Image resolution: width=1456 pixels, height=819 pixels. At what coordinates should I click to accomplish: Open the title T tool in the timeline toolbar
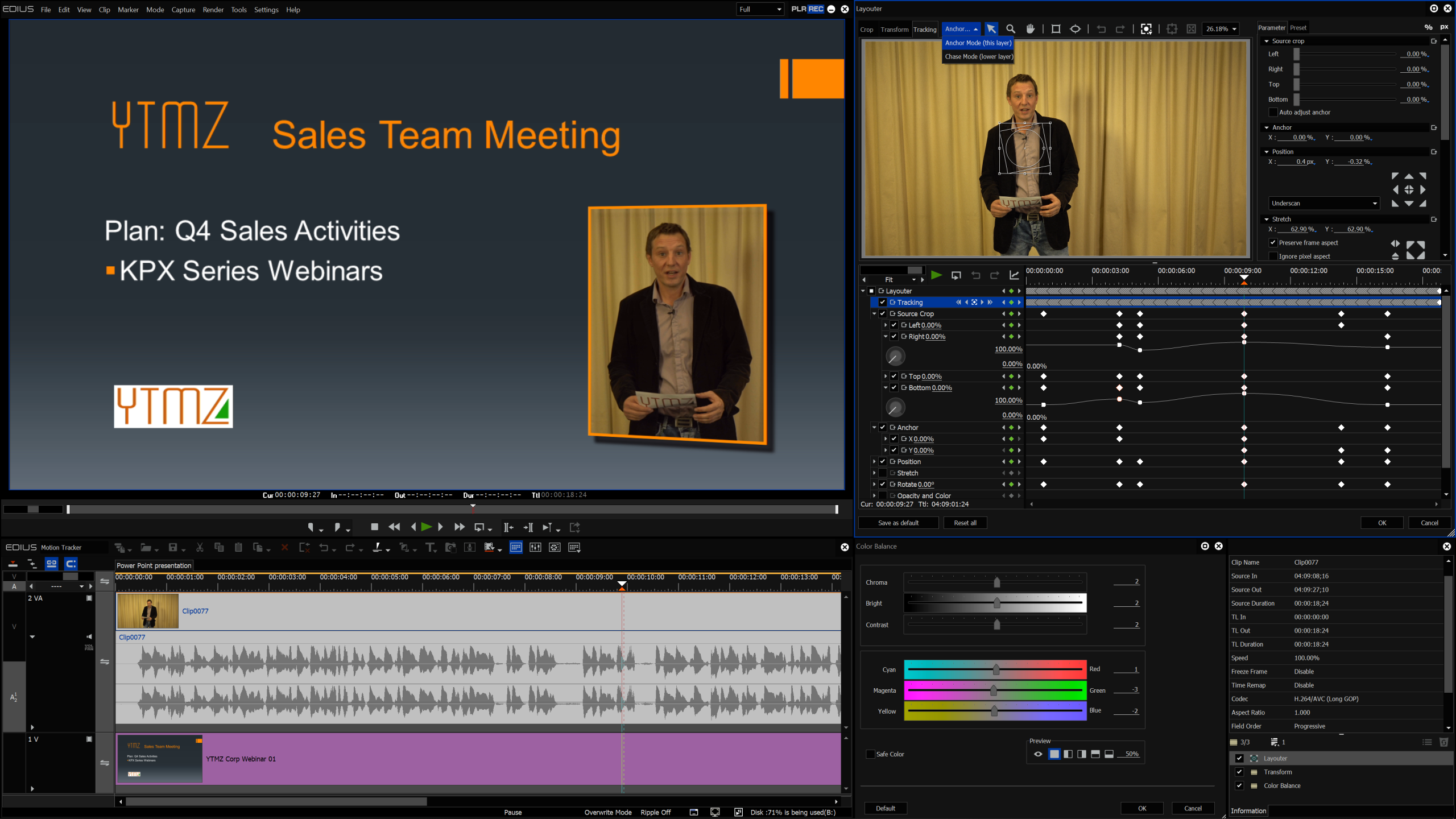pyautogui.click(x=431, y=547)
